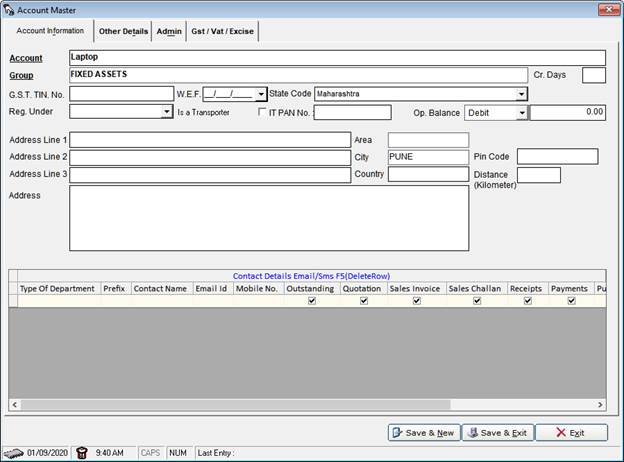Click the G.S.T. TIN. No. input field
Image resolution: width=624 pixels, height=462 pixels.
pyautogui.click(x=121, y=94)
